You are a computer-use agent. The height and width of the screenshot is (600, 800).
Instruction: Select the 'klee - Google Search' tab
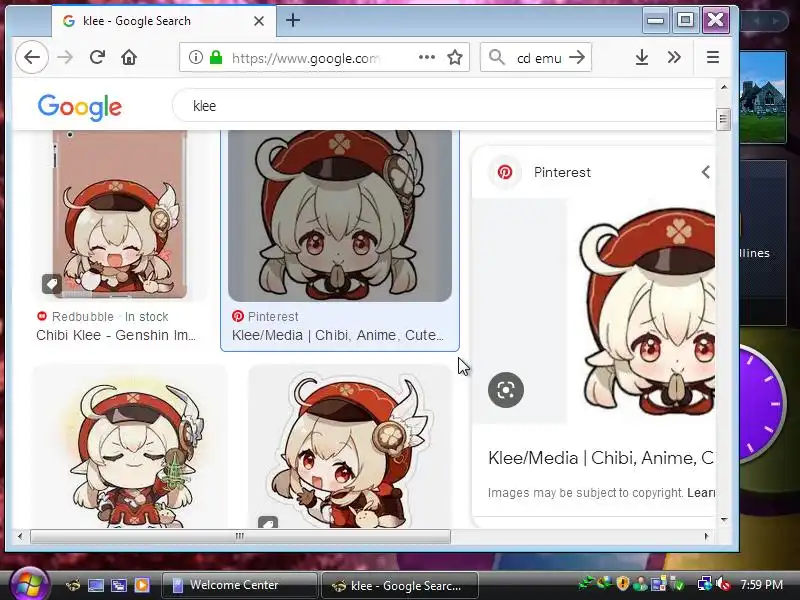(x=164, y=21)
